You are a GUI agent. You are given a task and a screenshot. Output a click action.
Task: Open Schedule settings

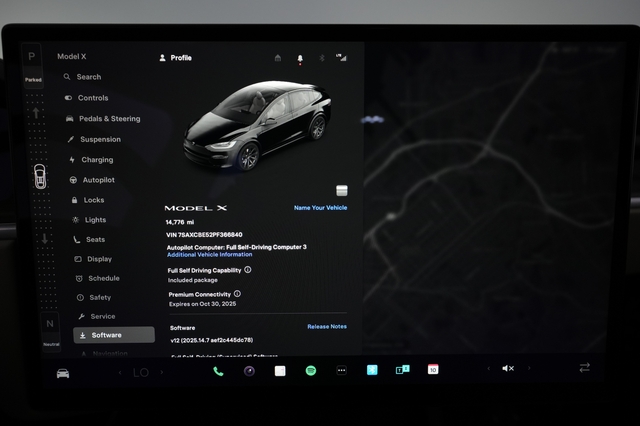98,278
